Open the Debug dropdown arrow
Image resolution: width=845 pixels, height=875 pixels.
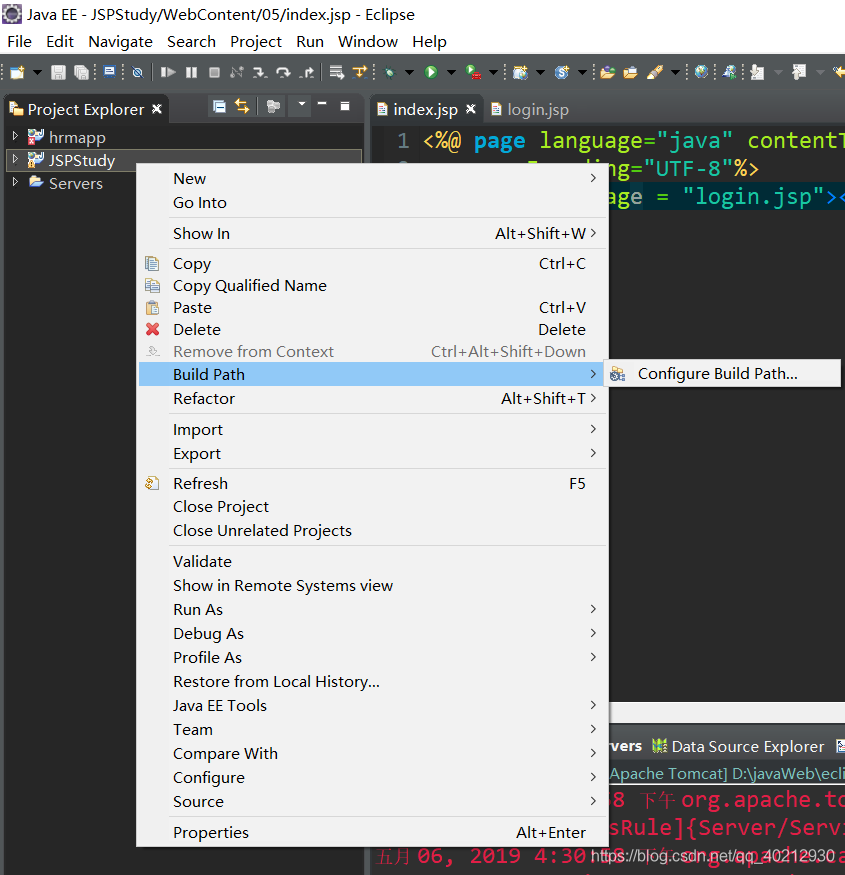[409, 72]
